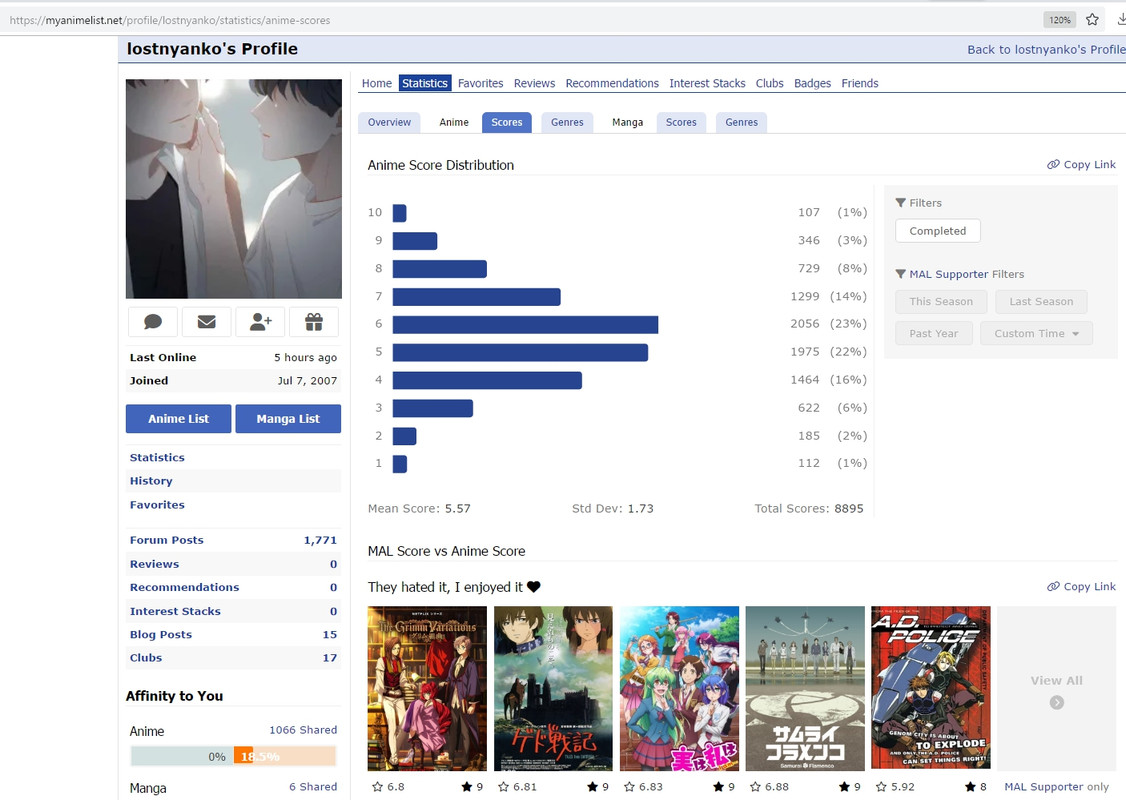Bookmark page with star icon in address bar
1126x800 pixels.
[1092, 20]
